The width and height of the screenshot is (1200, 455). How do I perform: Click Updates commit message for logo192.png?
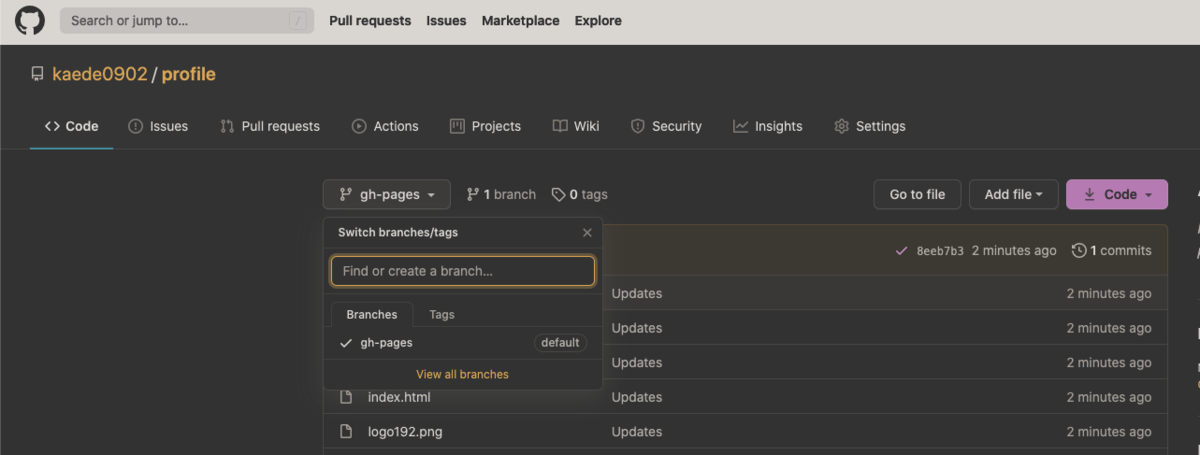pos(637,432)
